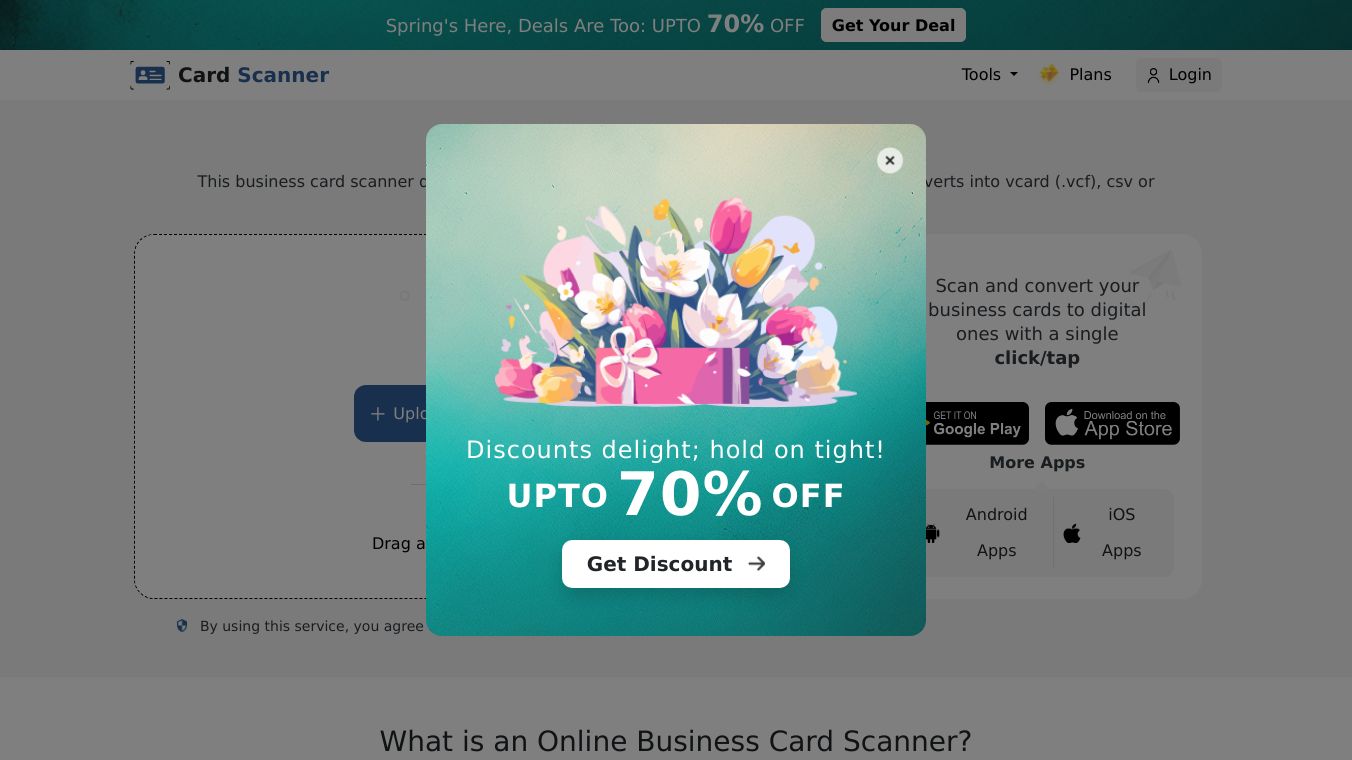Close the discount popup with X
The height and width of the screenshot is (760, 1352).
890,161
